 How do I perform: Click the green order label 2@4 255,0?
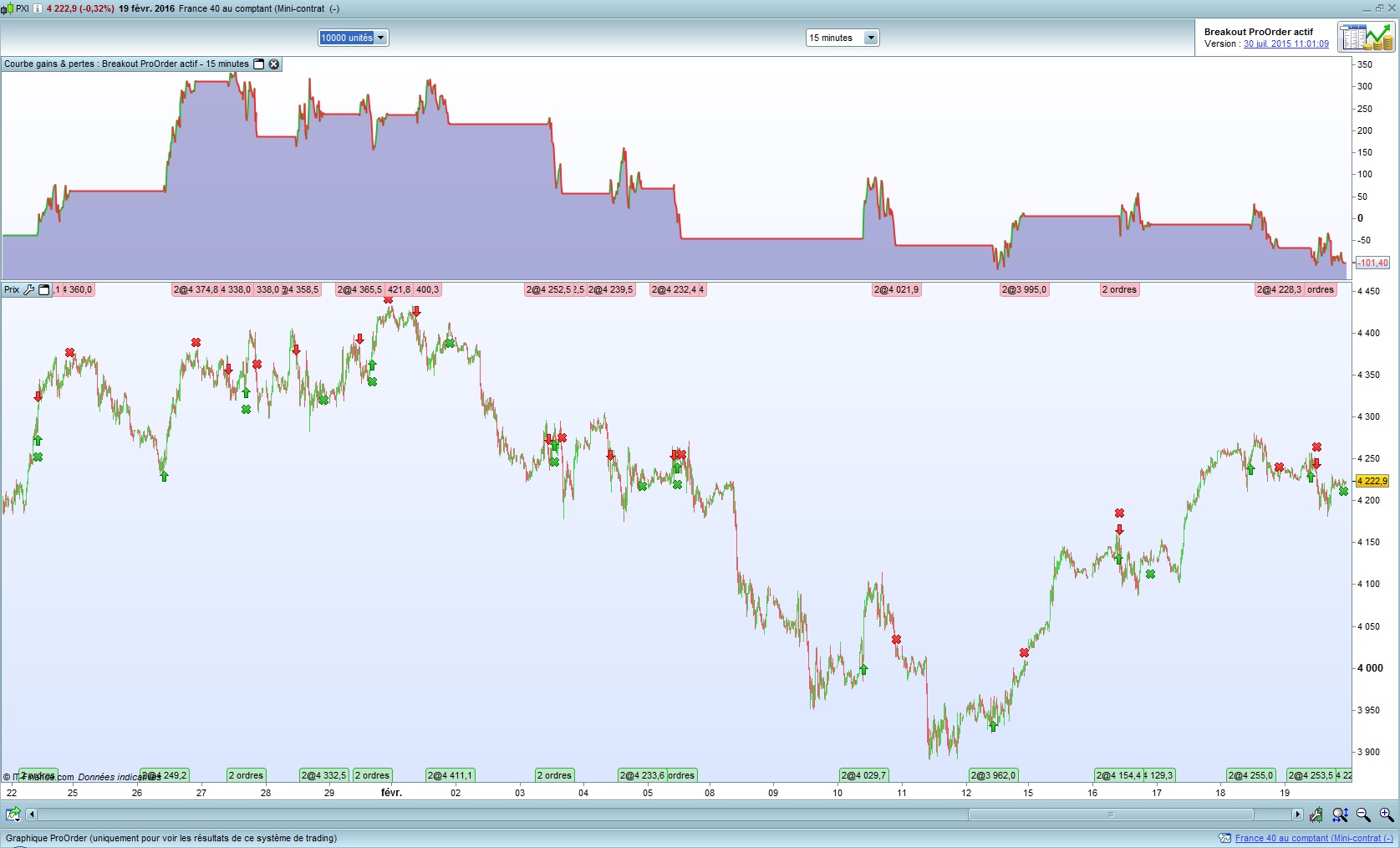pyautogui.click(x=1250, y=775)
